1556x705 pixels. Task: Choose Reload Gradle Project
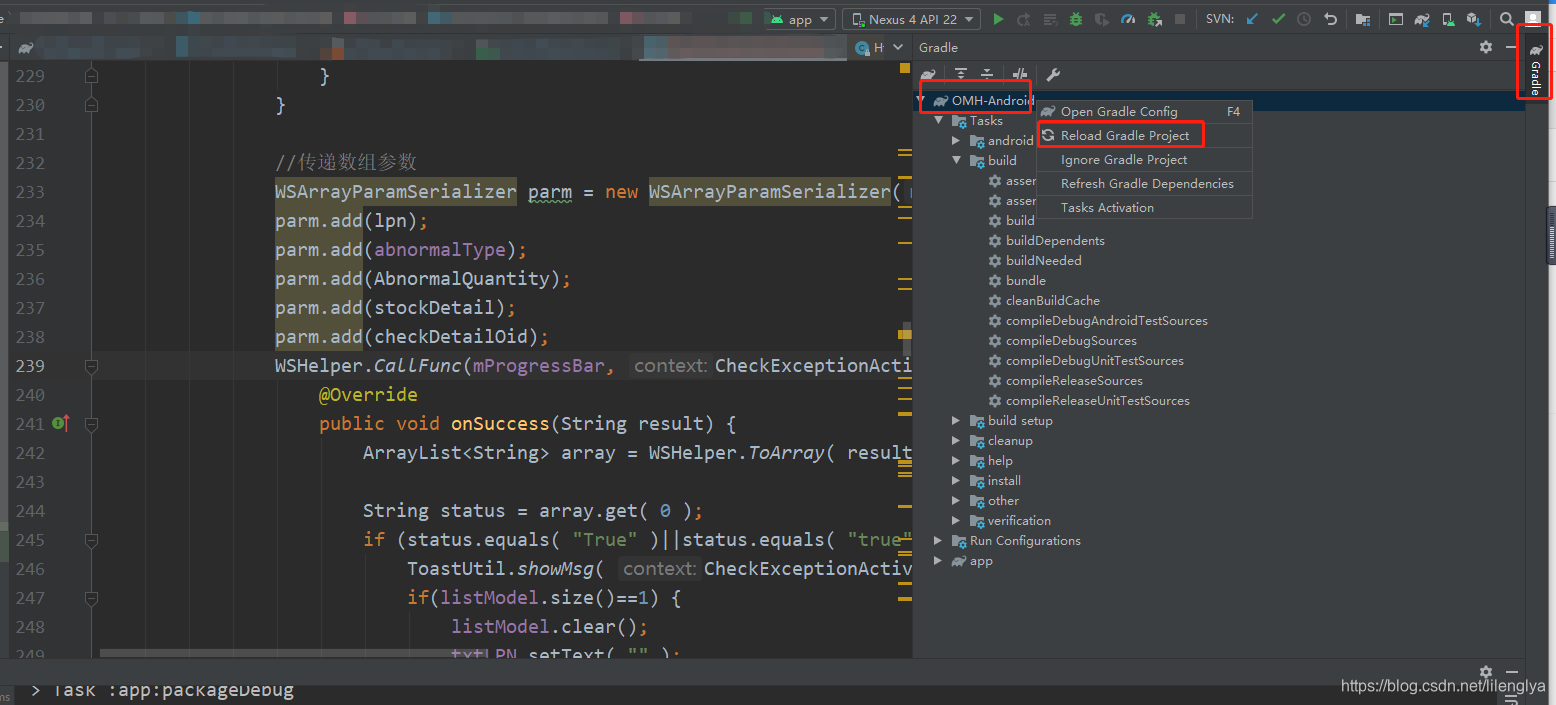click(1144, 136)
